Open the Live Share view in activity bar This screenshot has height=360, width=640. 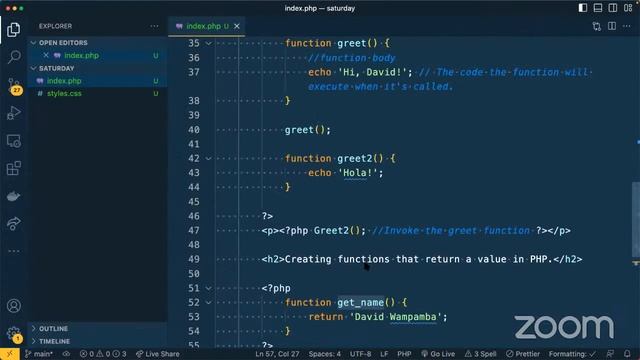(13, 223)
